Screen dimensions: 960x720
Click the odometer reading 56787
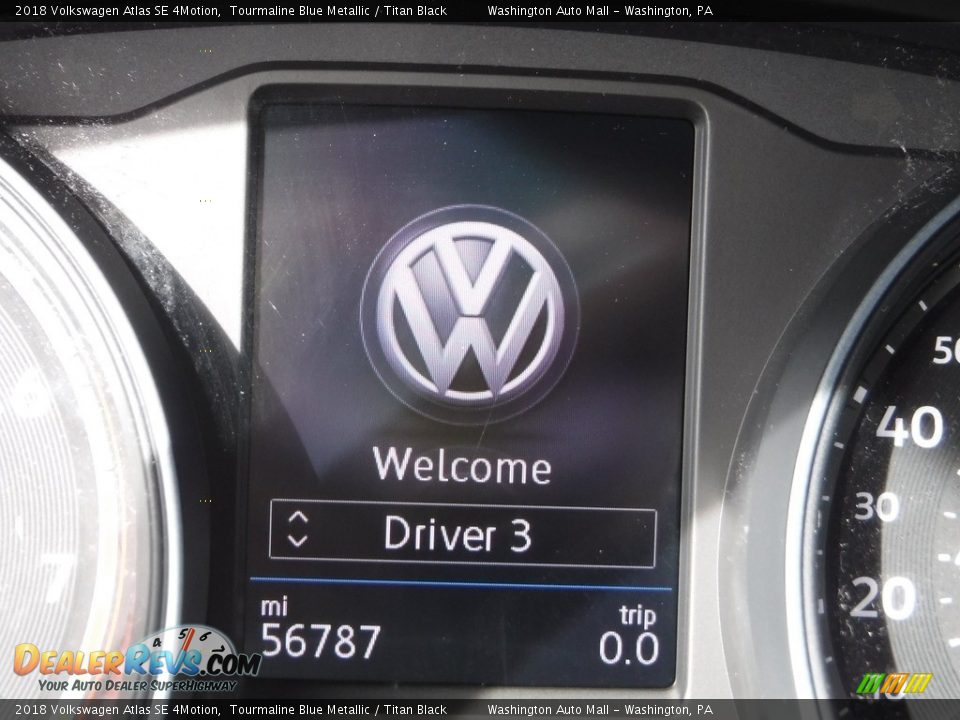(x=320, y=641)
